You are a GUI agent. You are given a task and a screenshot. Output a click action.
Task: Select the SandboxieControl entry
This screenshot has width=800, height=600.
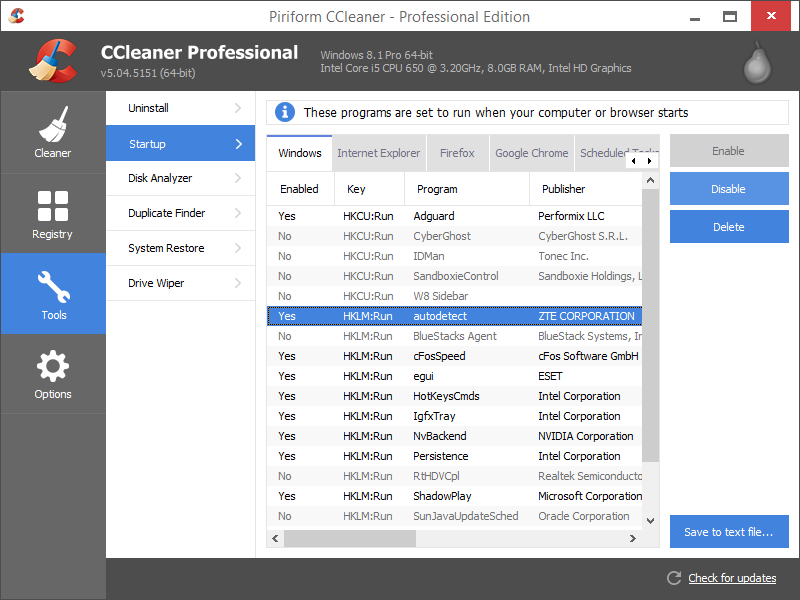point(454,276)
